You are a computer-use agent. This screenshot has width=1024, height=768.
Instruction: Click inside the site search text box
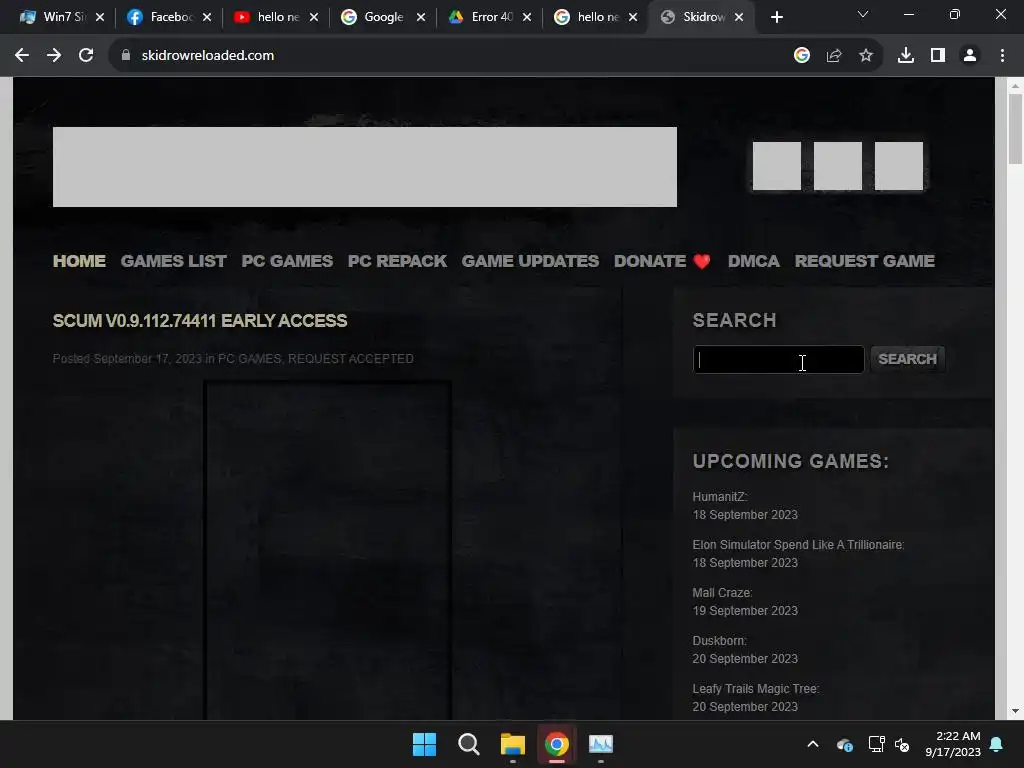coord(778,359)
